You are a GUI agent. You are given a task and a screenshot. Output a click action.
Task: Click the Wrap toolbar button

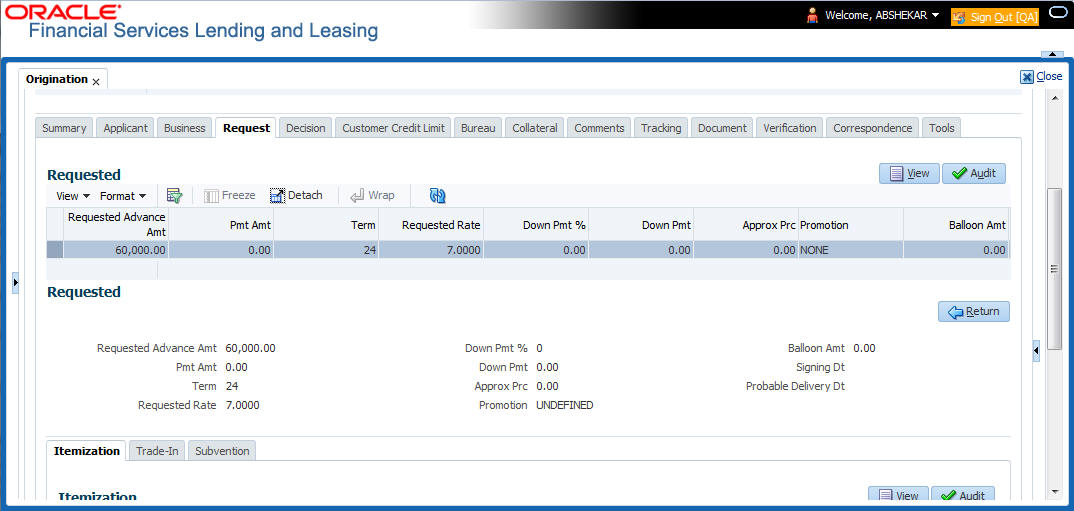[x=372, y=196]
